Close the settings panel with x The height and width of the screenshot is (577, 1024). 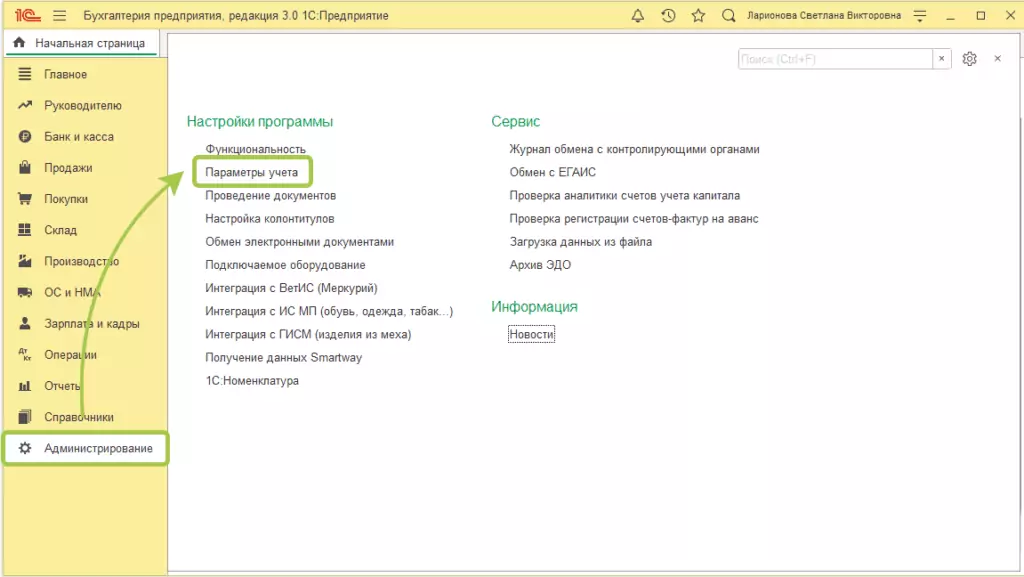pyautogui.click(x=997, y=59)
